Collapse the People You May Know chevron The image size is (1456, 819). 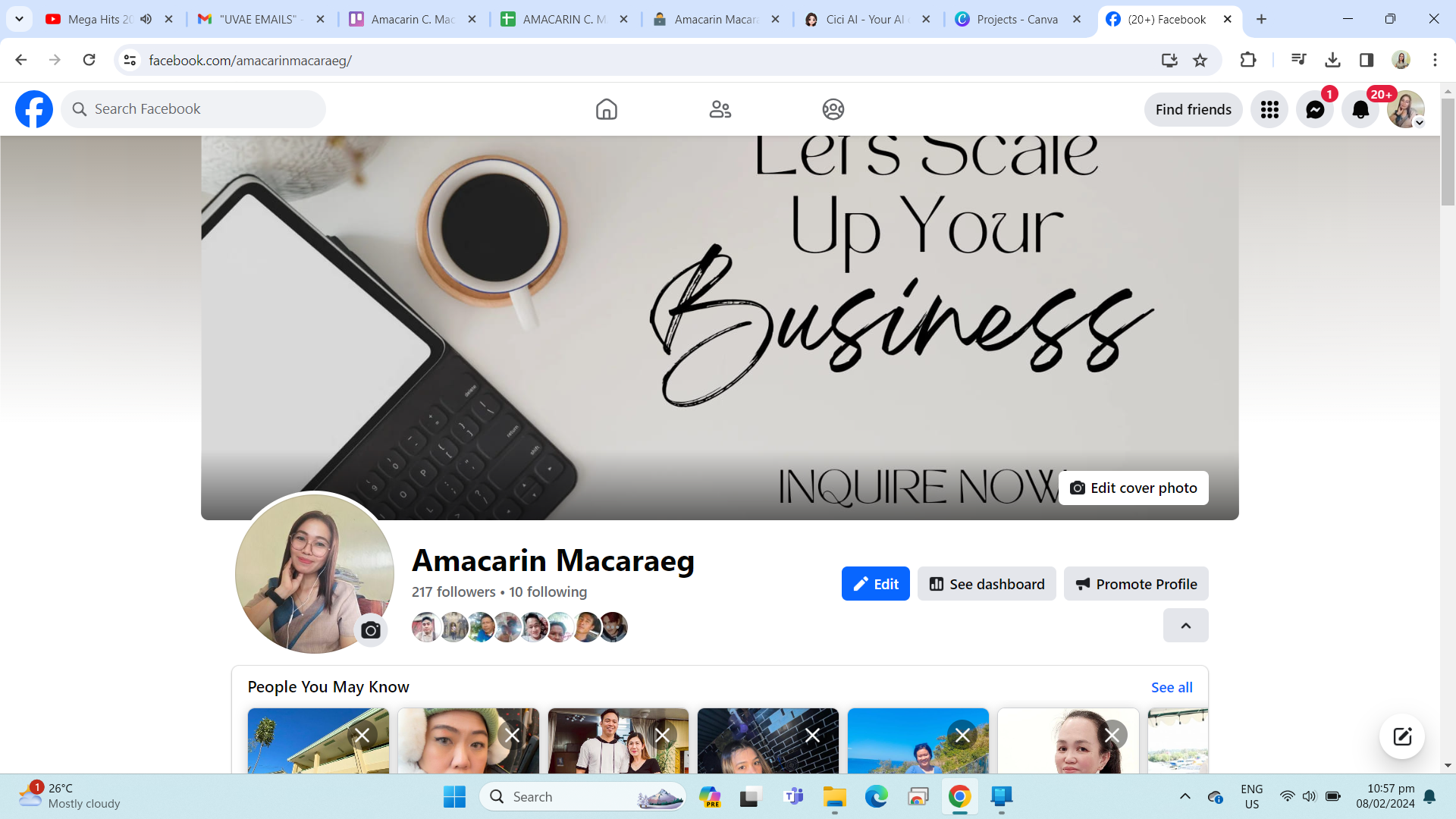pyautogui.click(x=1185, y=626)
